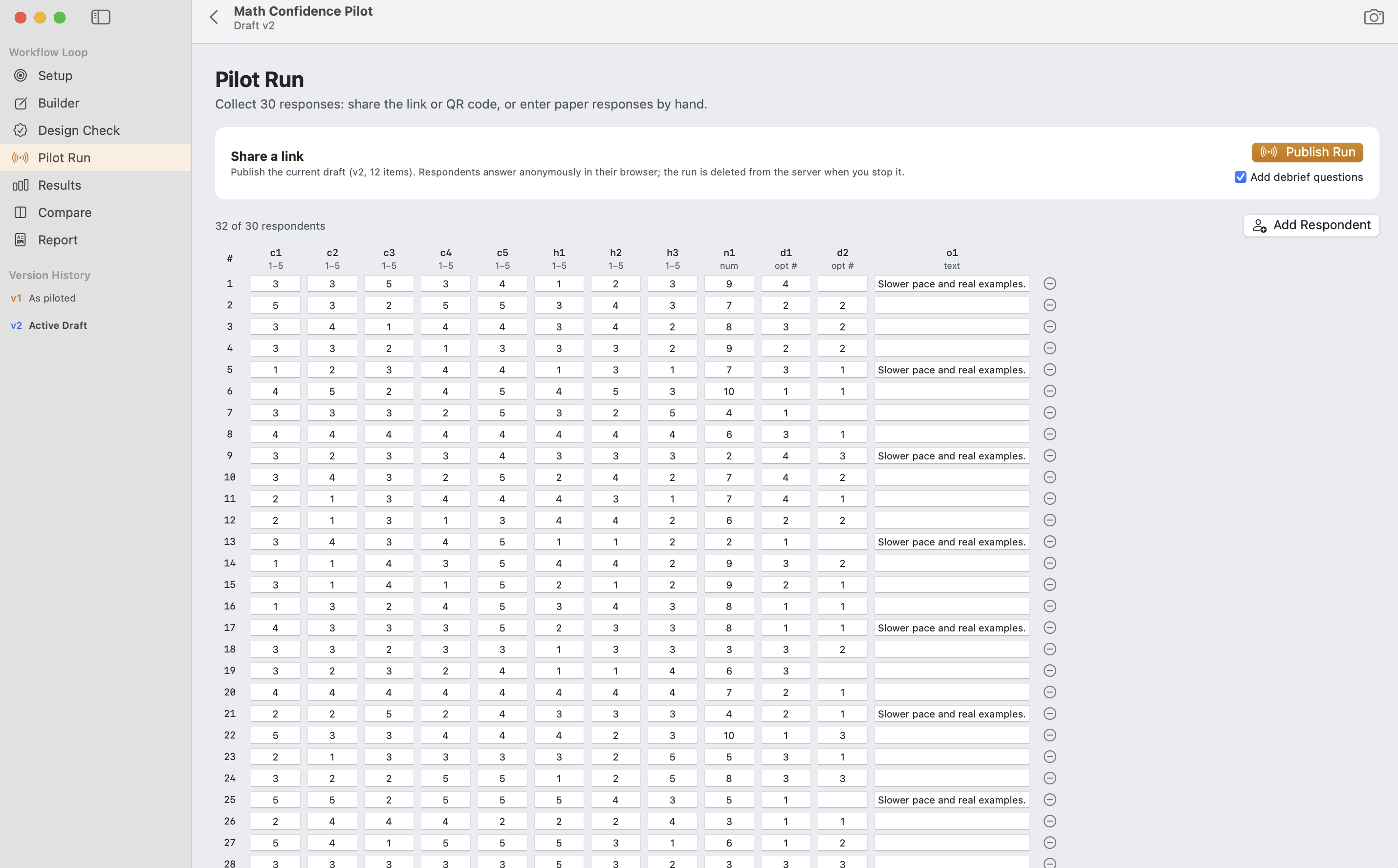Disable the Add debrief questions checkbox
Image resolution: width=1398 pixels, height=868 pixels.
[x=1240, y=177]
